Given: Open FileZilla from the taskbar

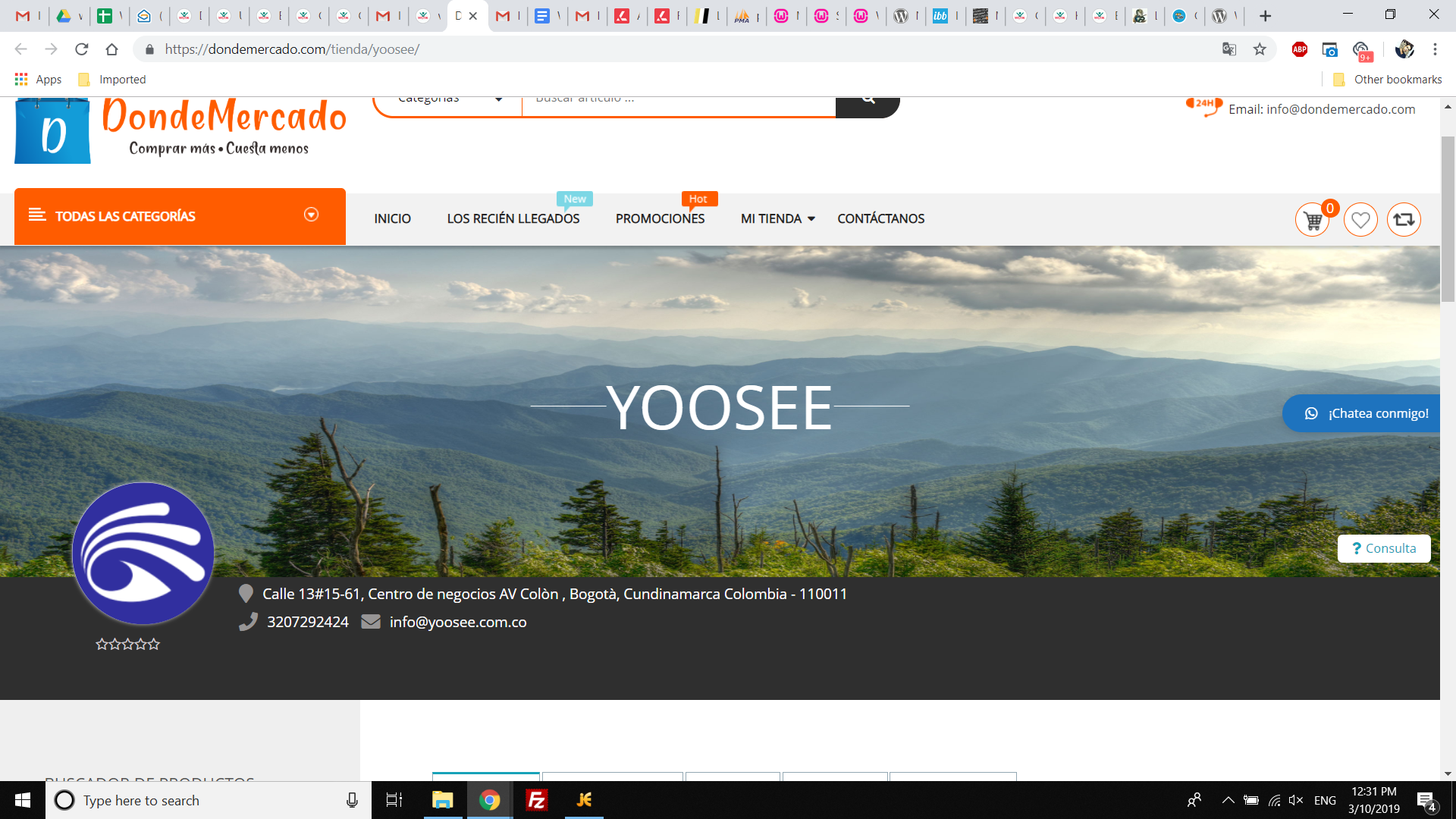Looking at the screenshot, I should coord(537,800).
